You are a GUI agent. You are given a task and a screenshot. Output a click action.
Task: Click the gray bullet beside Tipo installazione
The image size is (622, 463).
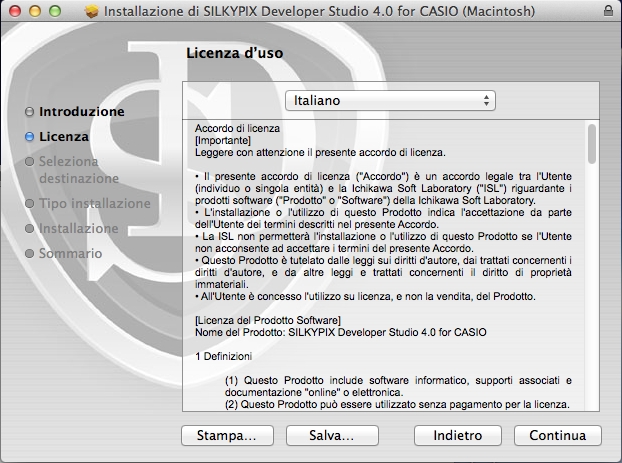(x=29, y=203)
